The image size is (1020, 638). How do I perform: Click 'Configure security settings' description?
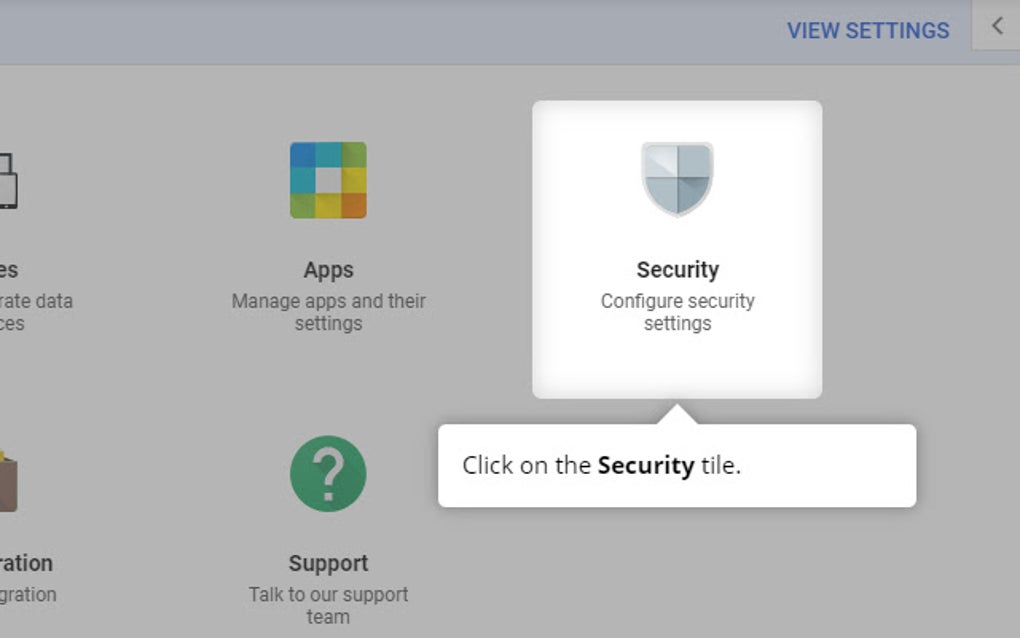pos(677,312)
